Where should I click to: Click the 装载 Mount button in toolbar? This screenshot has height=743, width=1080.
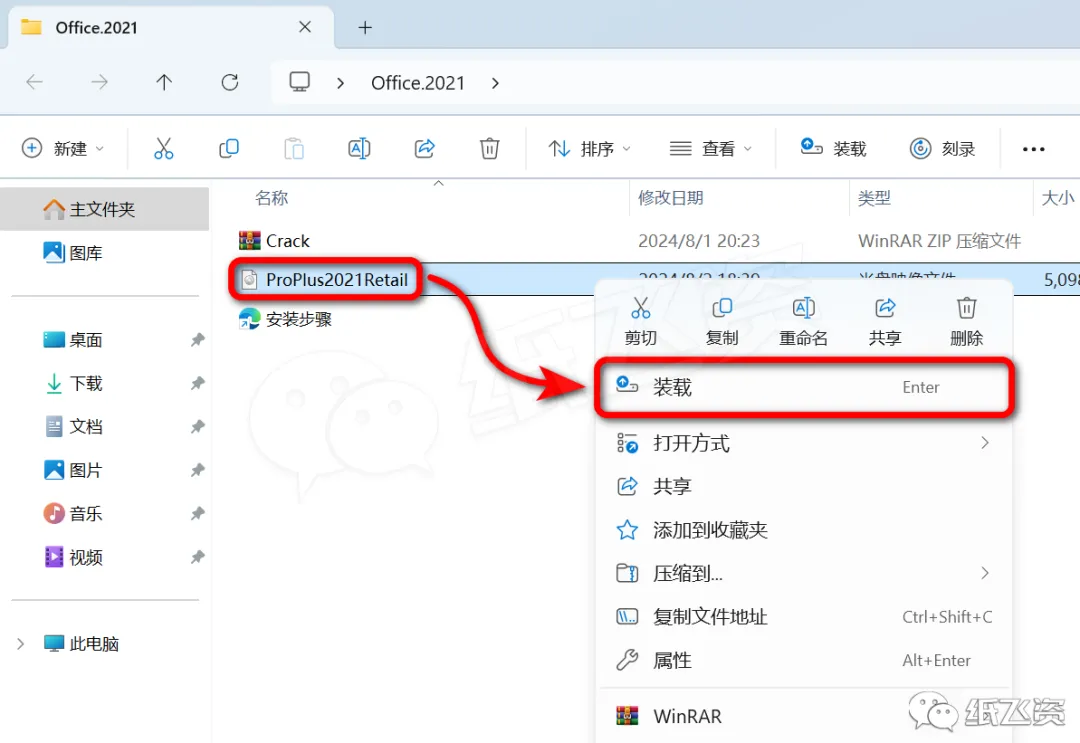click(833, 148)
